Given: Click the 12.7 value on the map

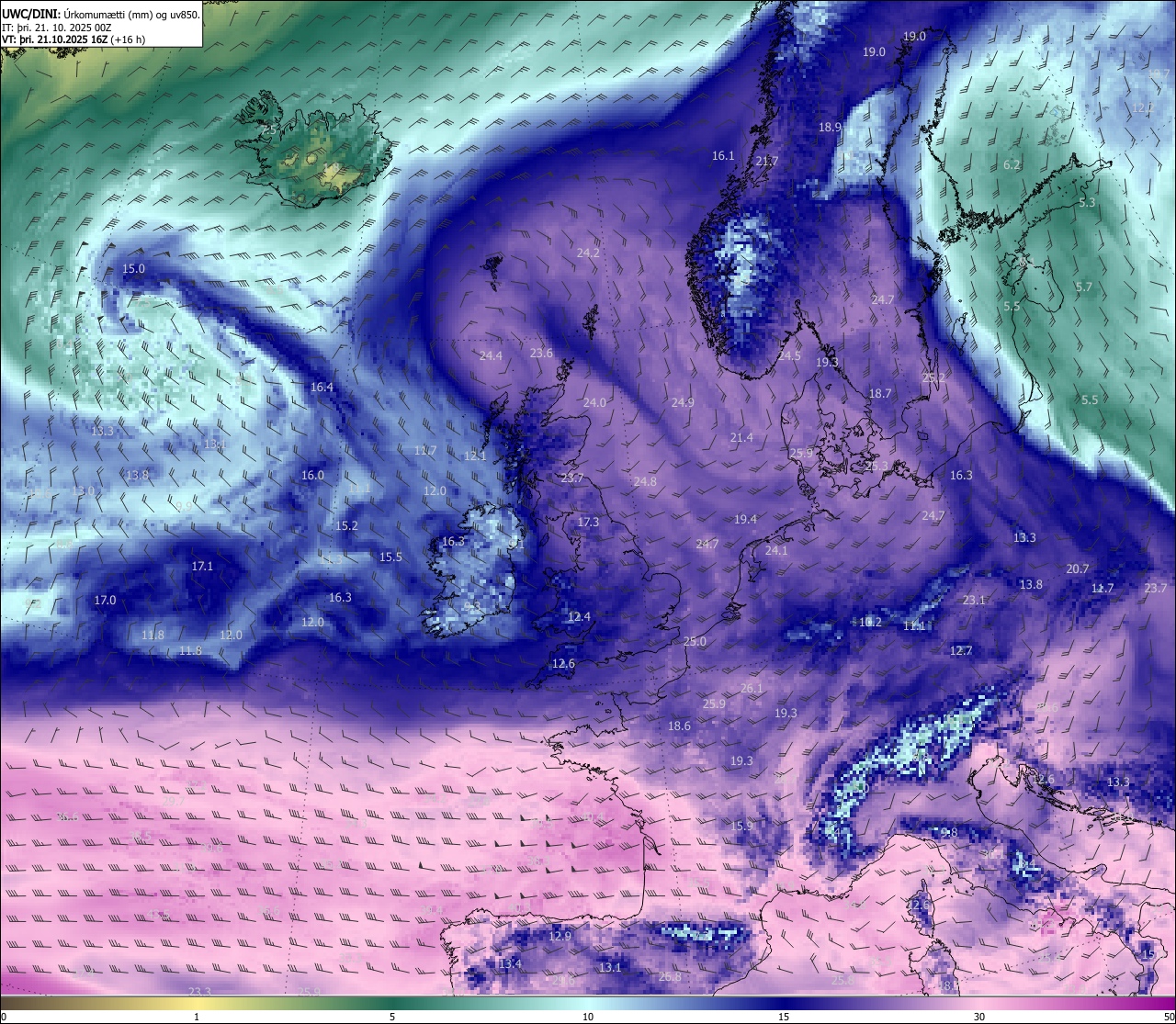Looking at the screenshot, I should coord(961,651).
